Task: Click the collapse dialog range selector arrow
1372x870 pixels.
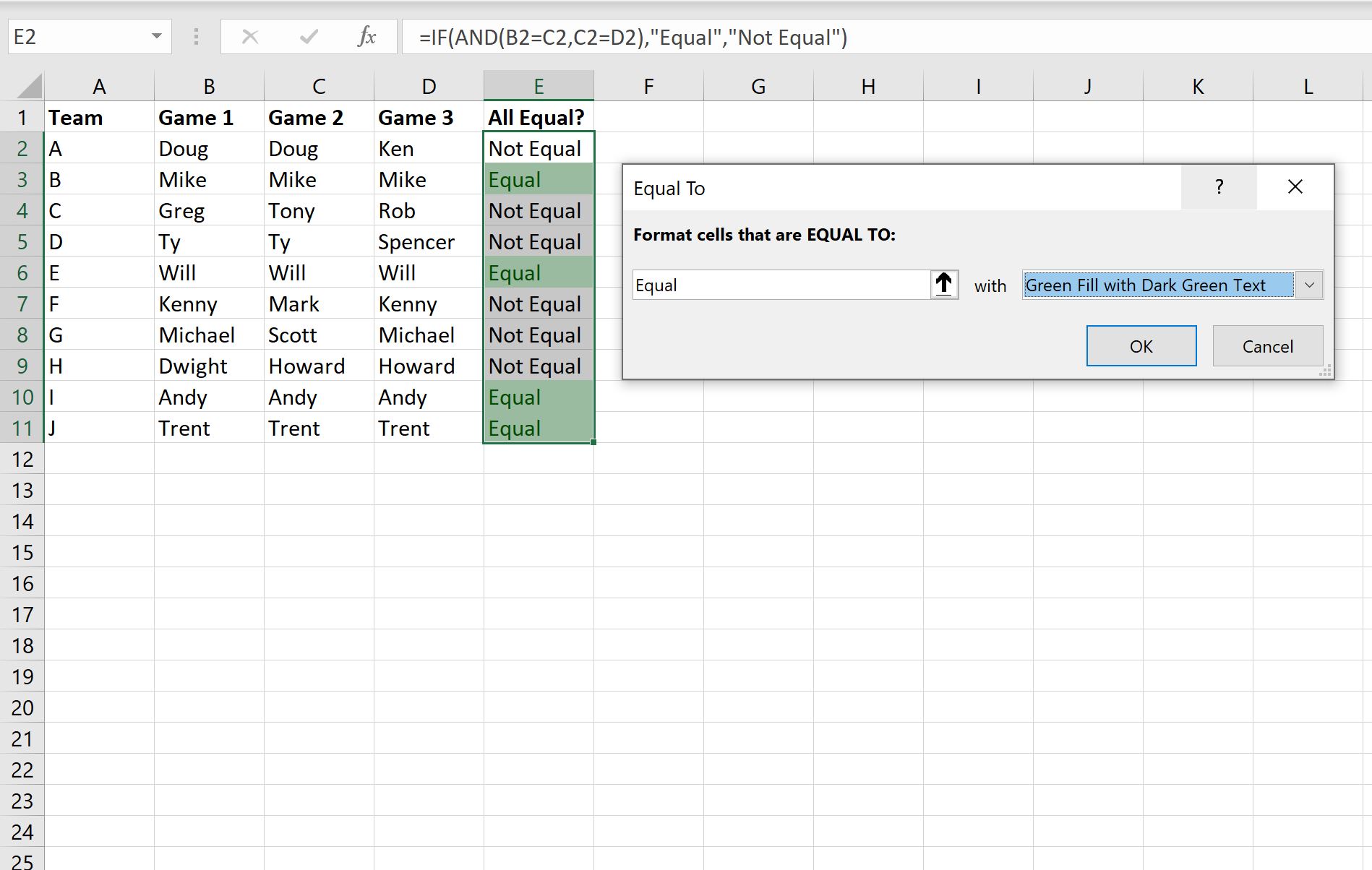Action: 944,285
